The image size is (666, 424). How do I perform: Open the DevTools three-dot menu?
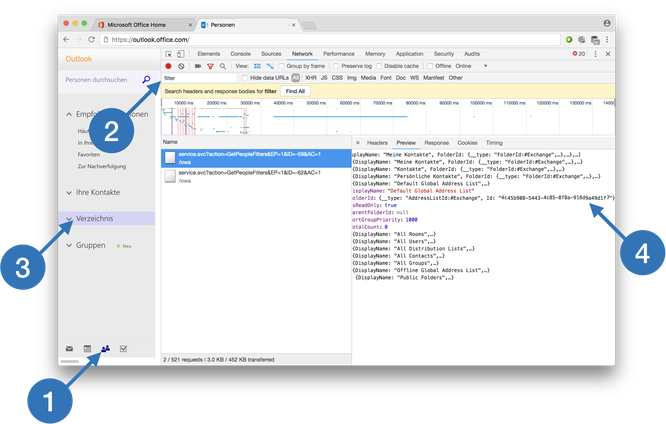(595, 54)
